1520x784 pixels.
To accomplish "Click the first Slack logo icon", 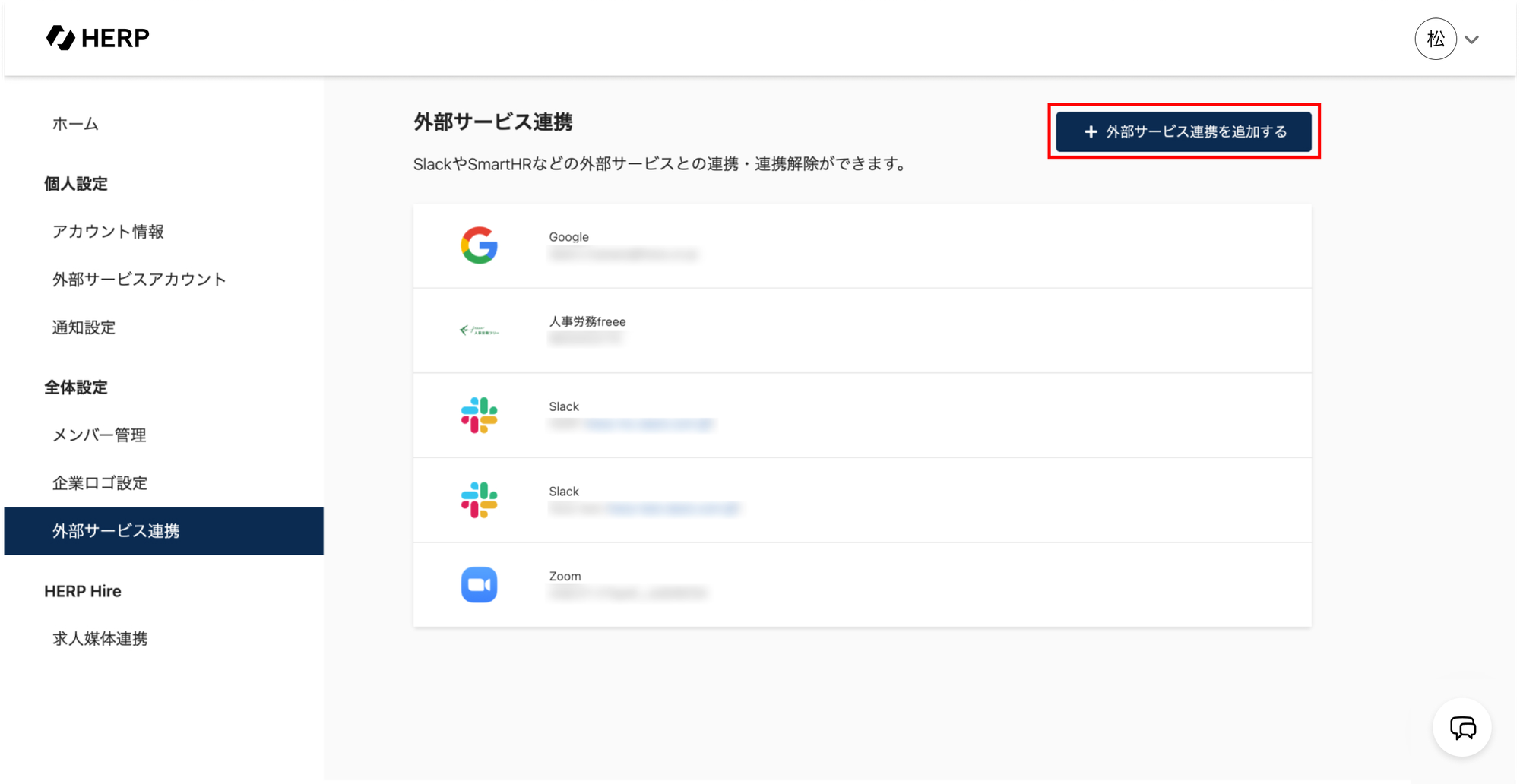I will 479,416.
